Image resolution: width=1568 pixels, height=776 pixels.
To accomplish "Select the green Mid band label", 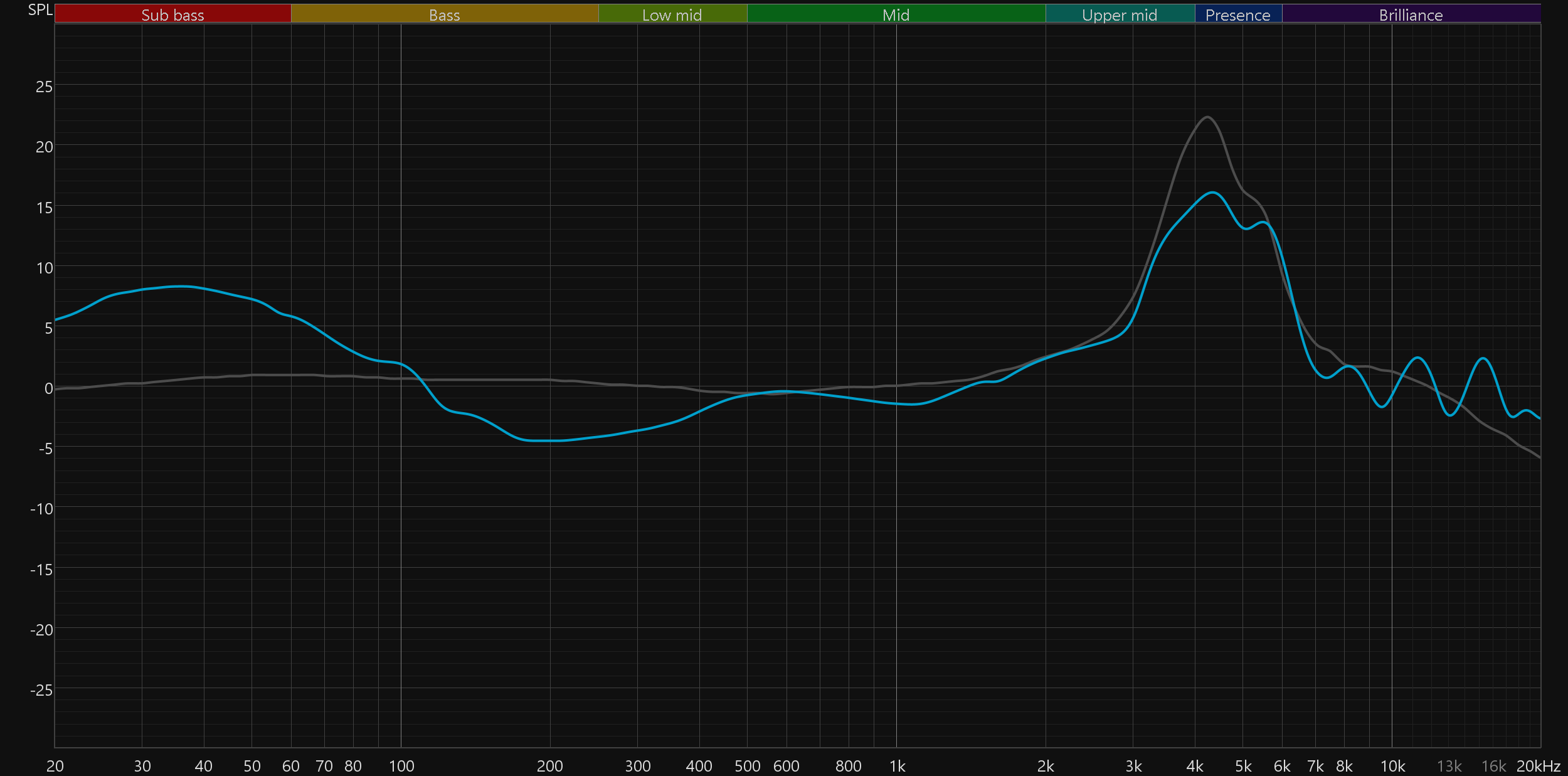I will (896, 14).
